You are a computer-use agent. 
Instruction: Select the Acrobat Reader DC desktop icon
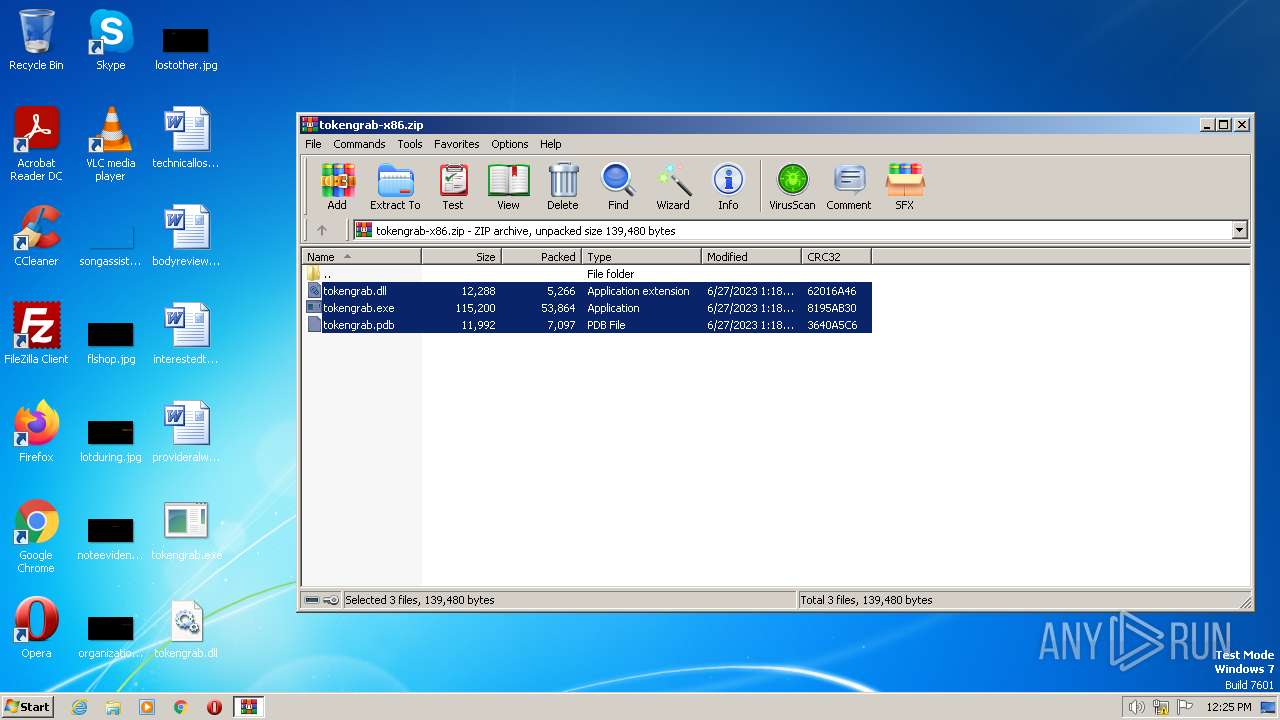pyautogui.click(x=36, y=144)
